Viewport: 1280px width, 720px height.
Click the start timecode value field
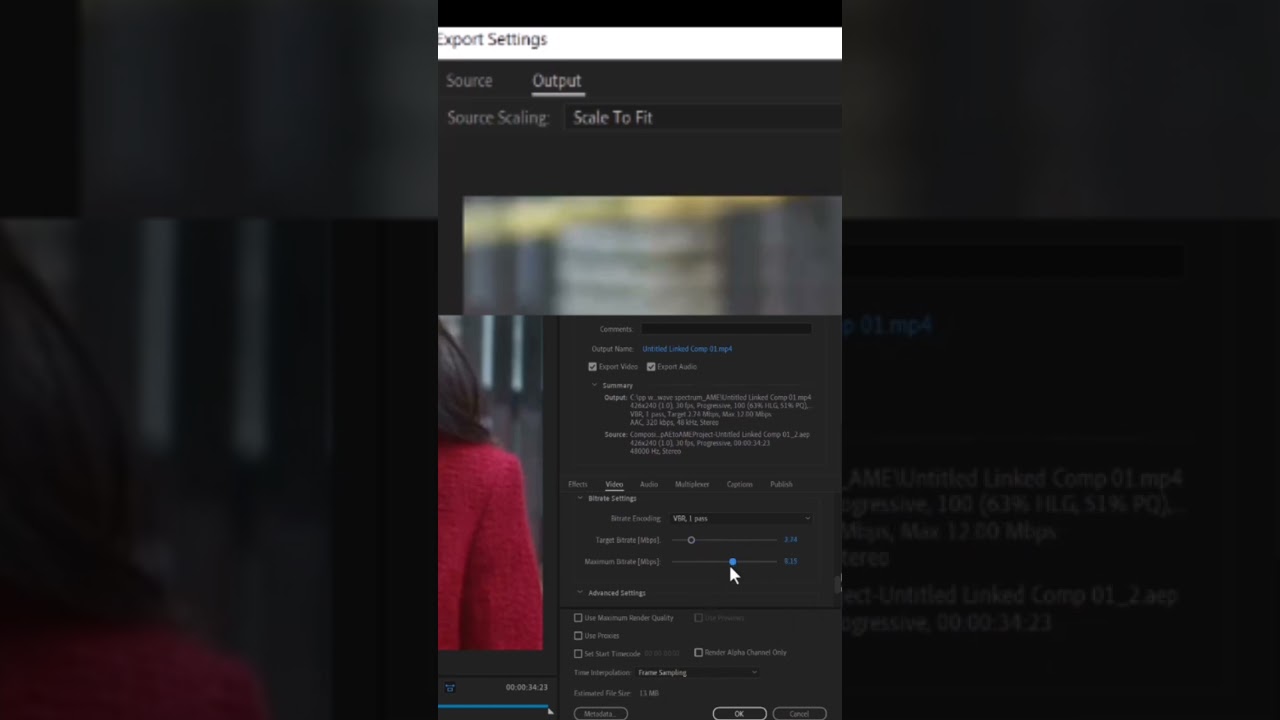tap(662, 654)
